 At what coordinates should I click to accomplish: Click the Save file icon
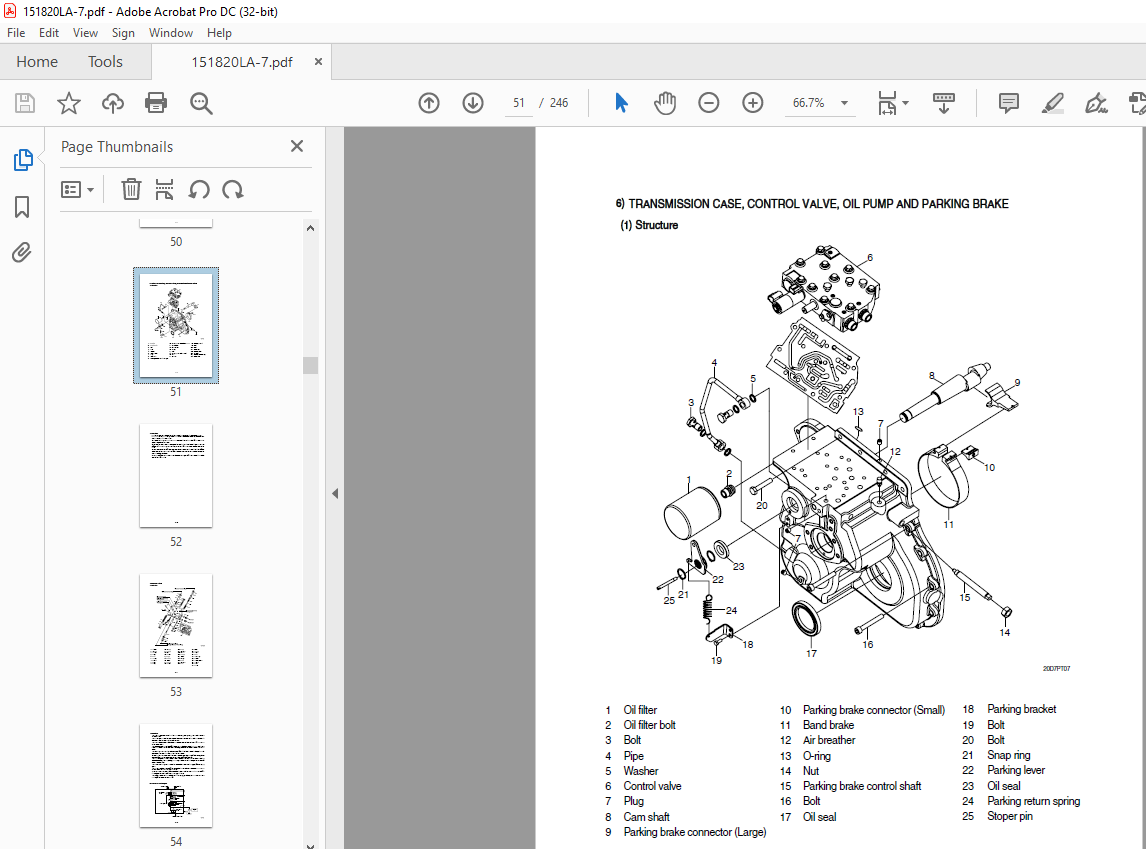(x=25, y=103)
